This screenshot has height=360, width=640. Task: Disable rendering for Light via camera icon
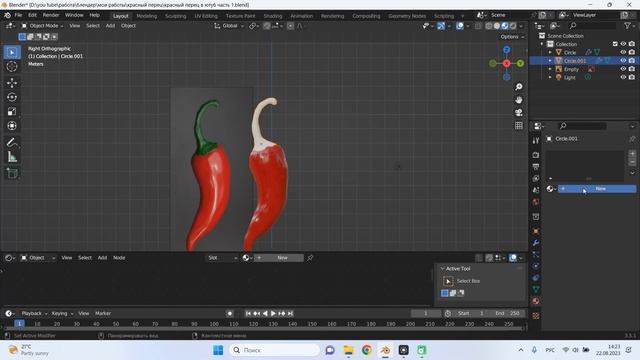click(632, 77)
